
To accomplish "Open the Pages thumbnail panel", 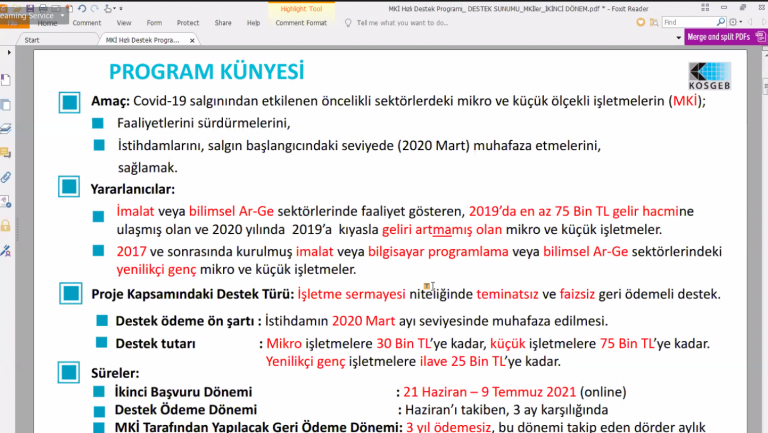I will (x=6, y=105).
